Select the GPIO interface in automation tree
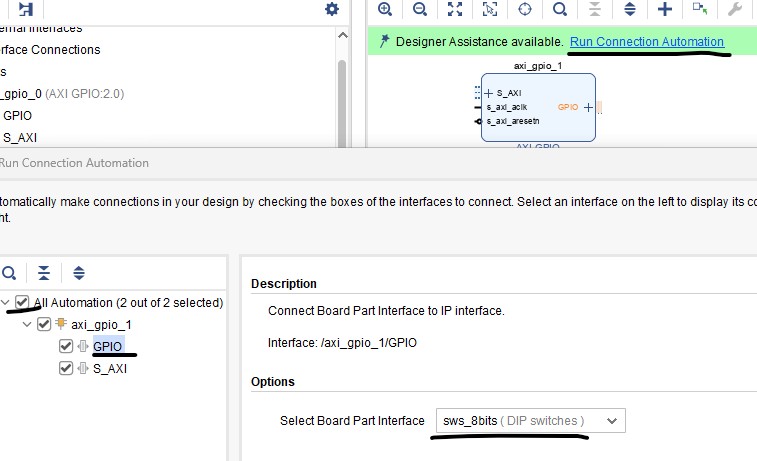Viewport: 757px width, 461px height. [x=108, y=346]
